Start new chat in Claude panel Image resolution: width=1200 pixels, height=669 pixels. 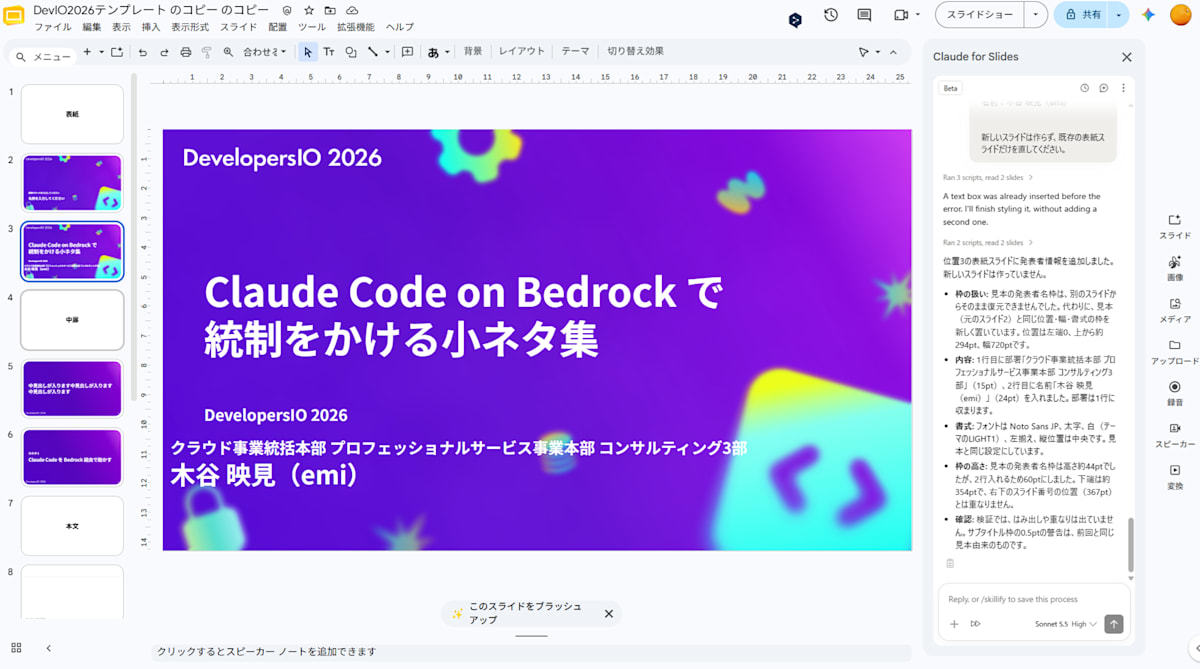(1103, 88)
